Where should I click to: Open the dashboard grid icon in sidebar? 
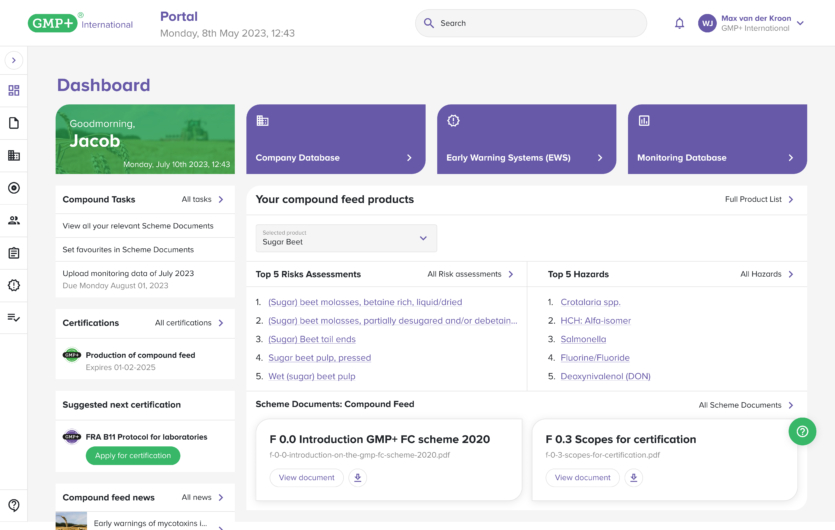(x=14, y=90)
